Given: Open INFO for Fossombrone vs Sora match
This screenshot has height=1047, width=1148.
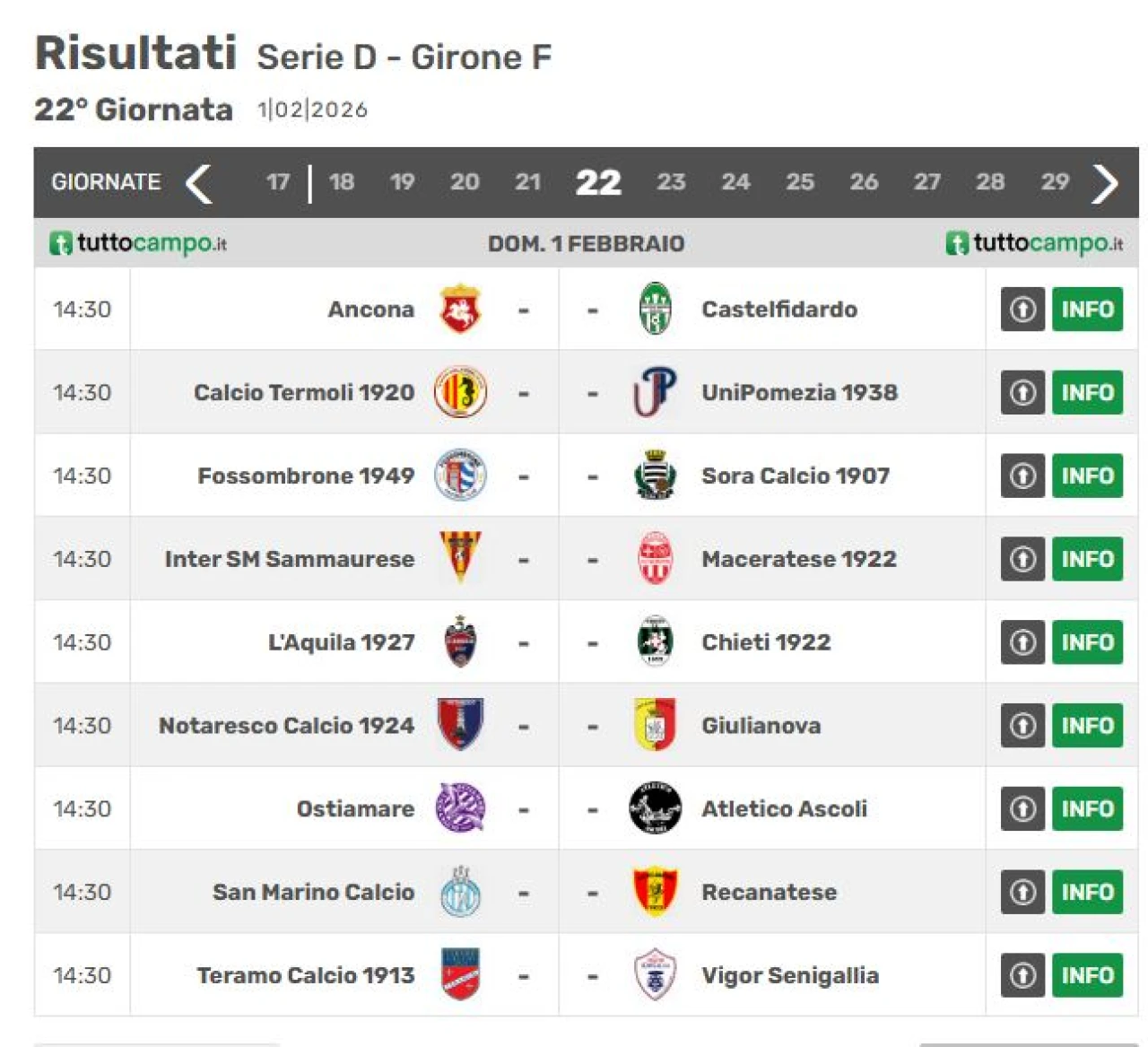Looking at the screenshot, I should point(1087,476).
